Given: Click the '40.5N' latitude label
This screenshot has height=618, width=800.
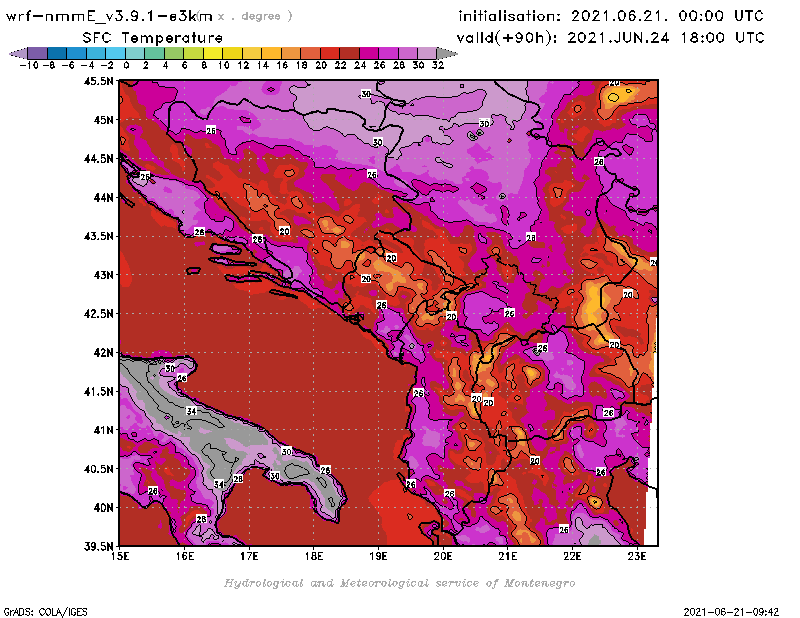Looking at the screenshot, I should (99, 468).
